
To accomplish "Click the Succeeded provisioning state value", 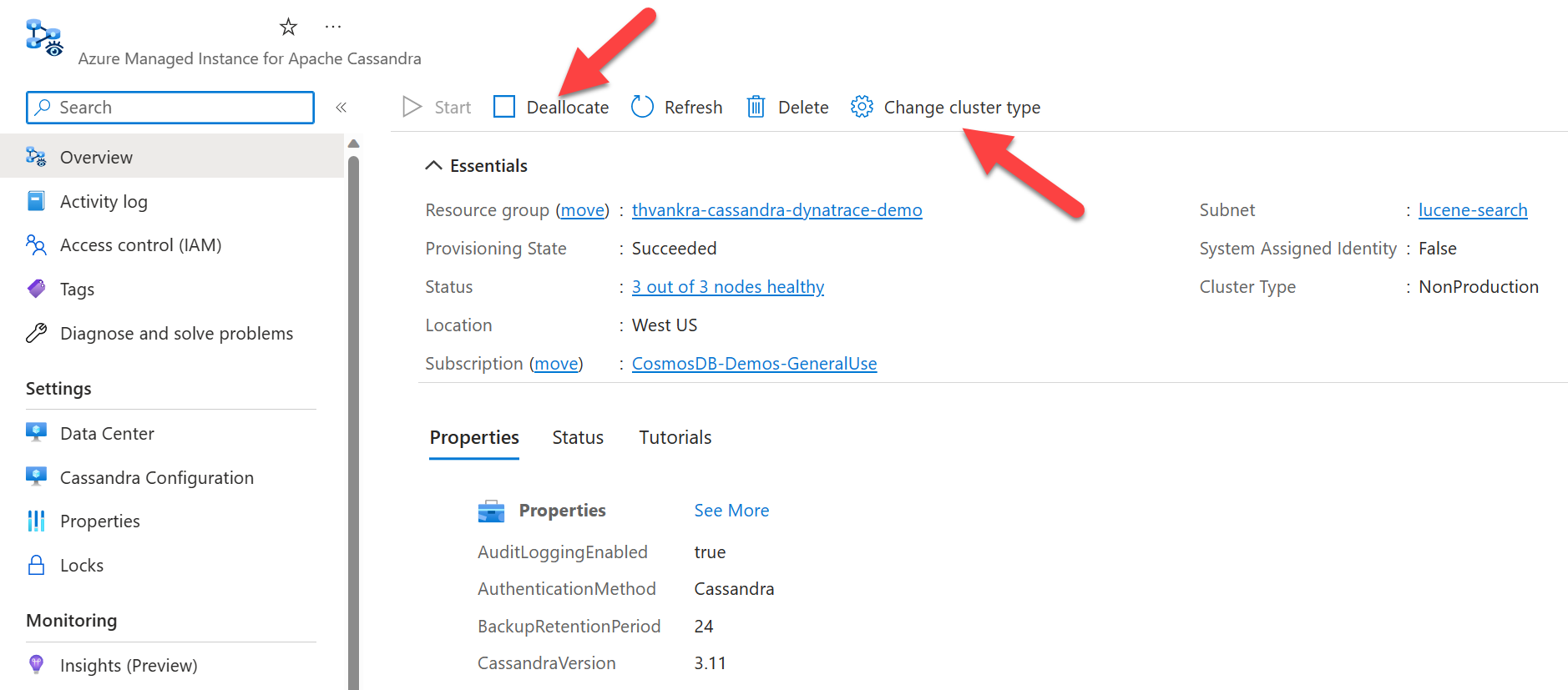I will [674, 248].
